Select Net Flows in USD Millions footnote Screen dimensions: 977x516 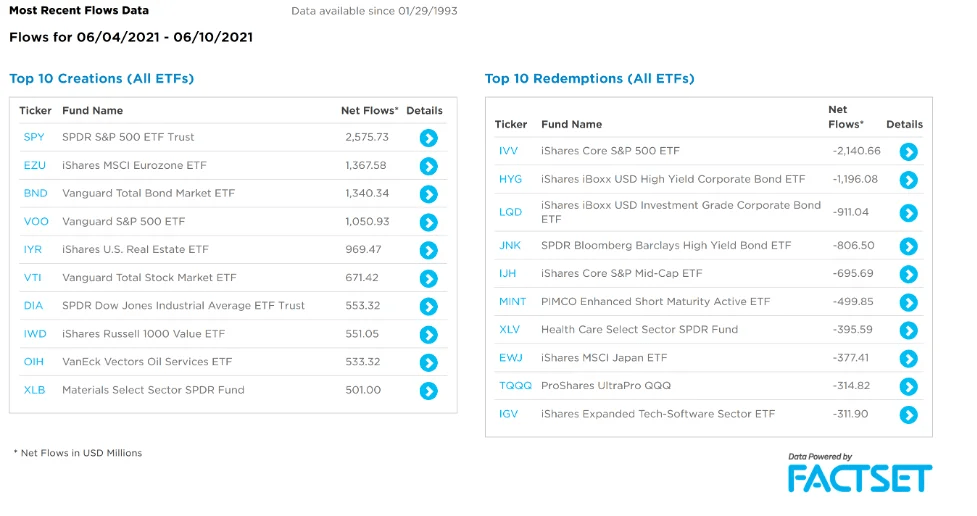pyautogui.click(x=78, y=453)
